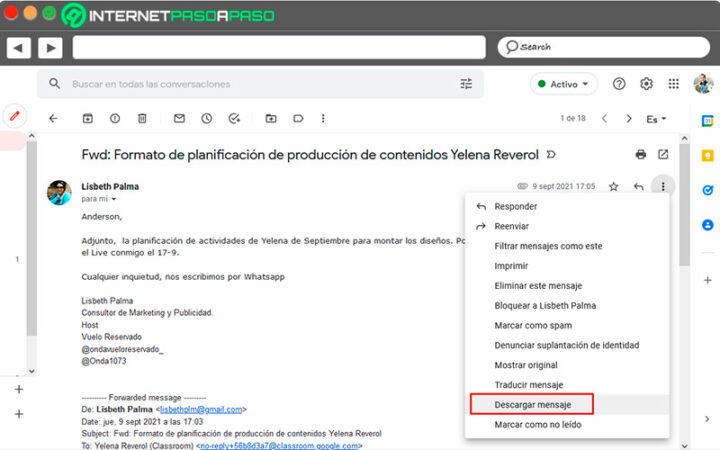Hide the side panel chevron
Screen dimensions: 720x450
707,419
